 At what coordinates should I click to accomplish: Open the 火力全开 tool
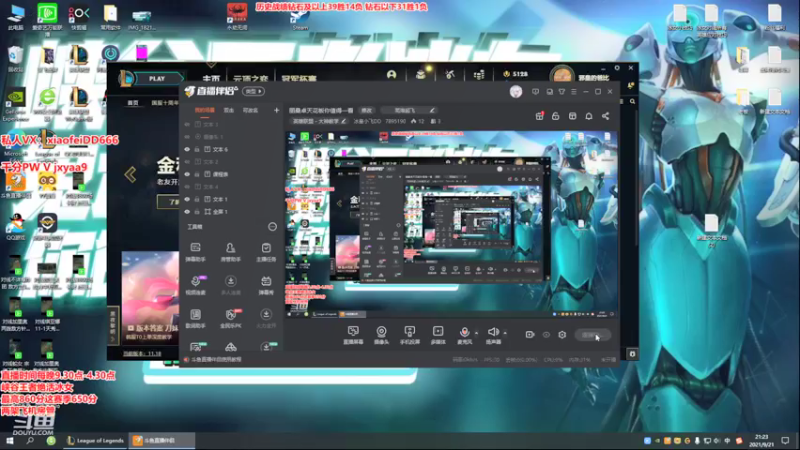pos(266,318)
